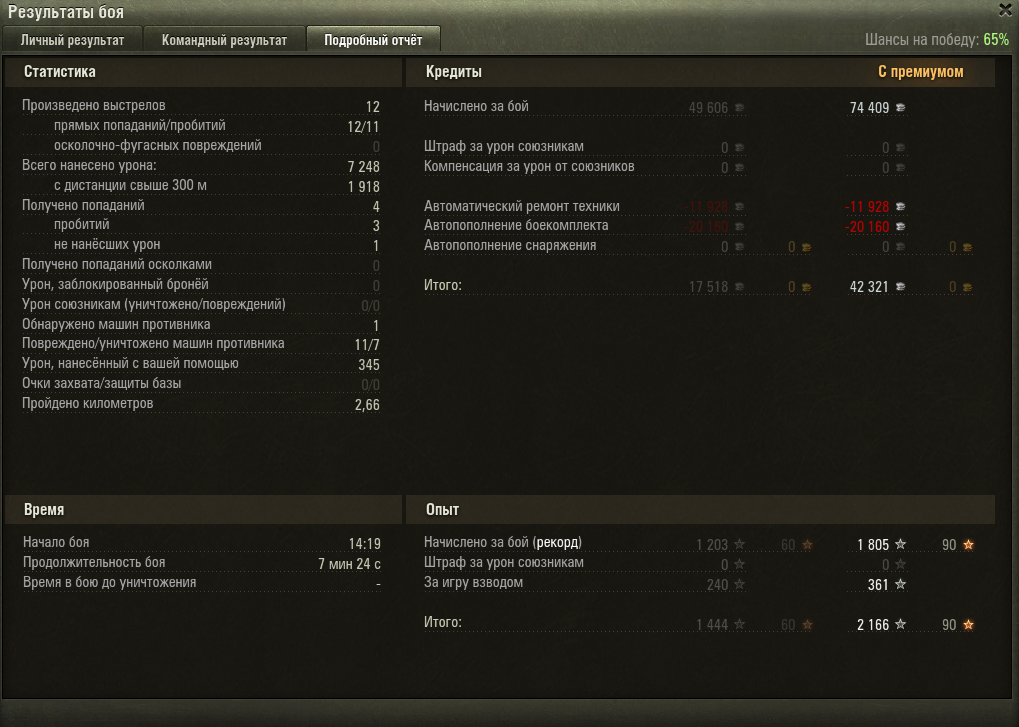Click the premium gold coin icon in credits Итого row
Screen dimensions: 1019x727
(968, 287)
